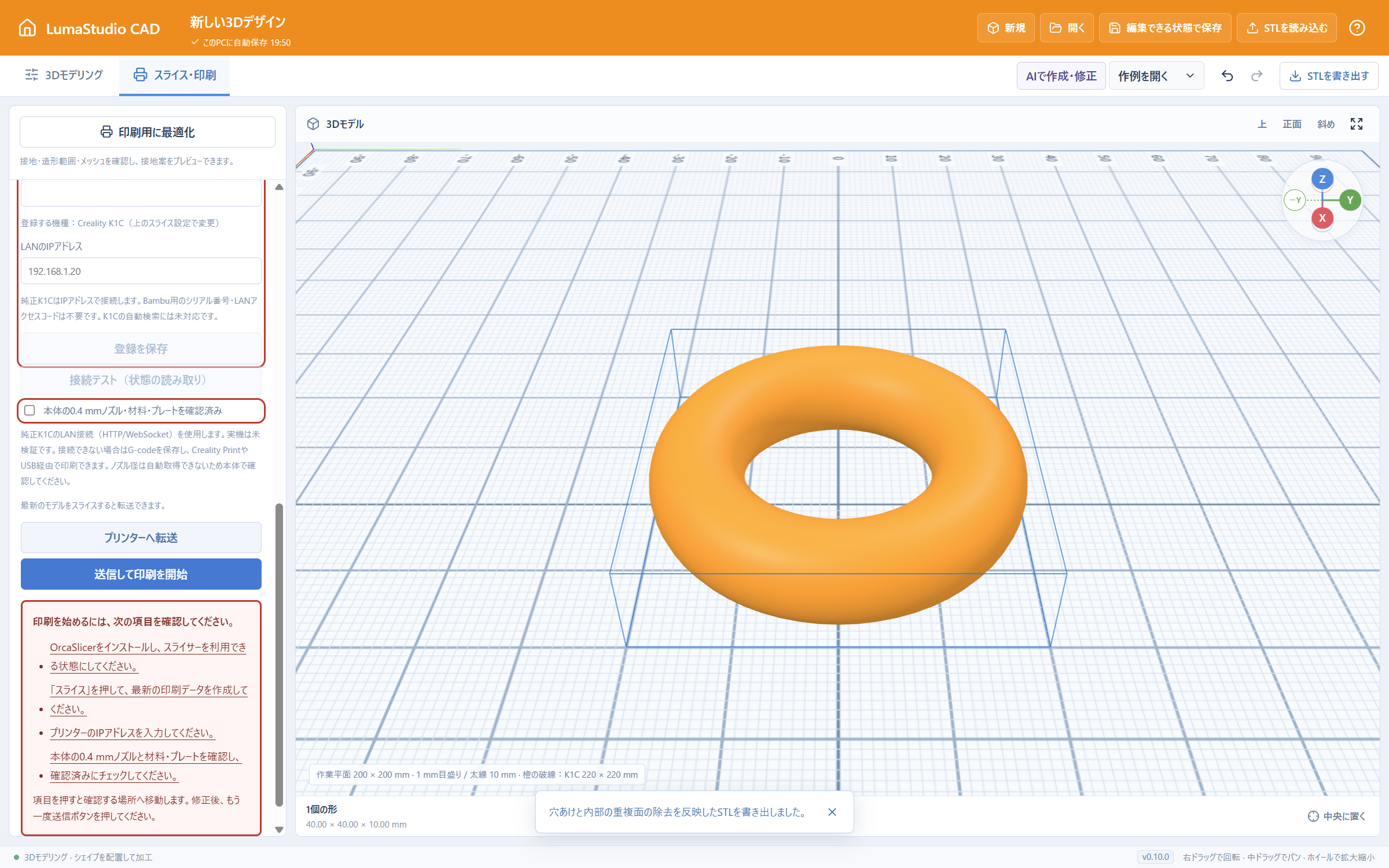This screenshot has width=1389, height=868.
Task: Click the side panel scrollbar thumb
Action: (279, 654)
